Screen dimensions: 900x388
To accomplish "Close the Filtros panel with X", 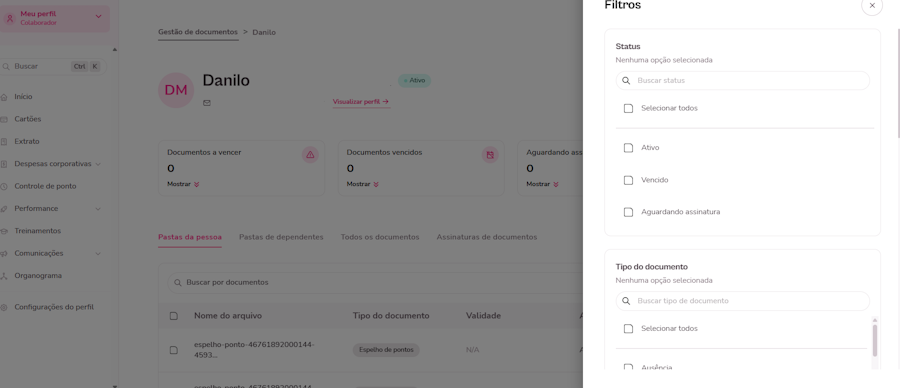I will pos(872,6).
